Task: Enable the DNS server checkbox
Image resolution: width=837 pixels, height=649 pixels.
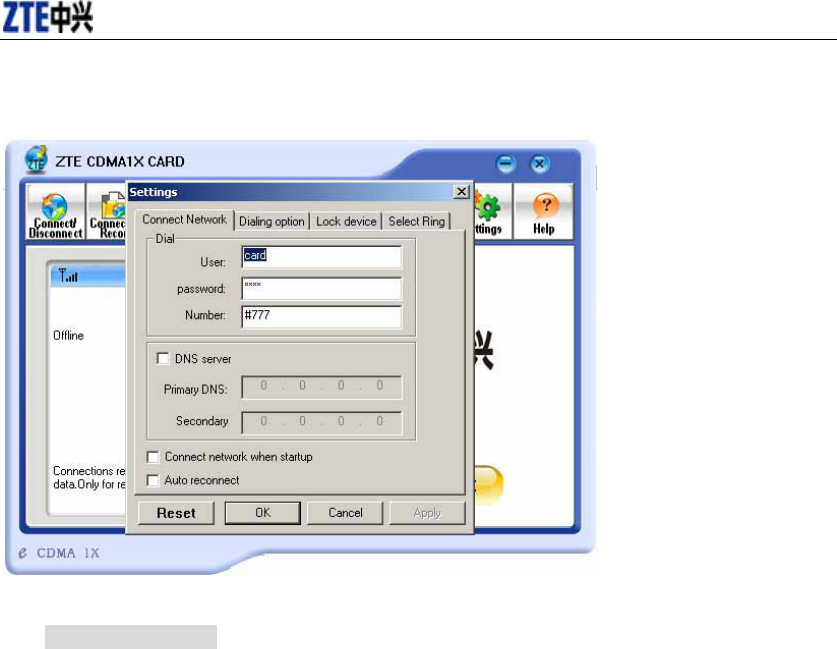Action: pyautogui.click(x=163, y=358)
